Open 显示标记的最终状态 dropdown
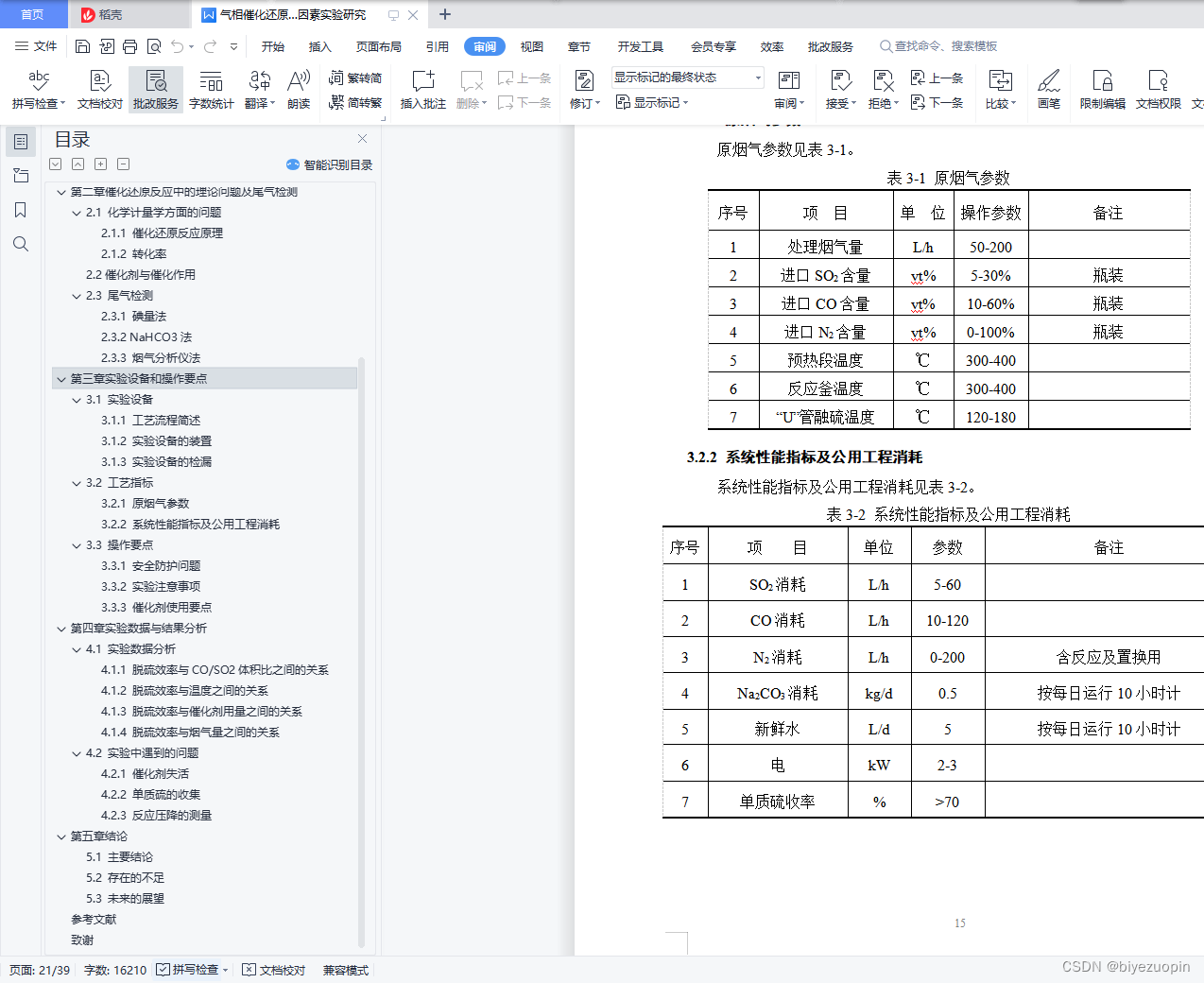 687,78
